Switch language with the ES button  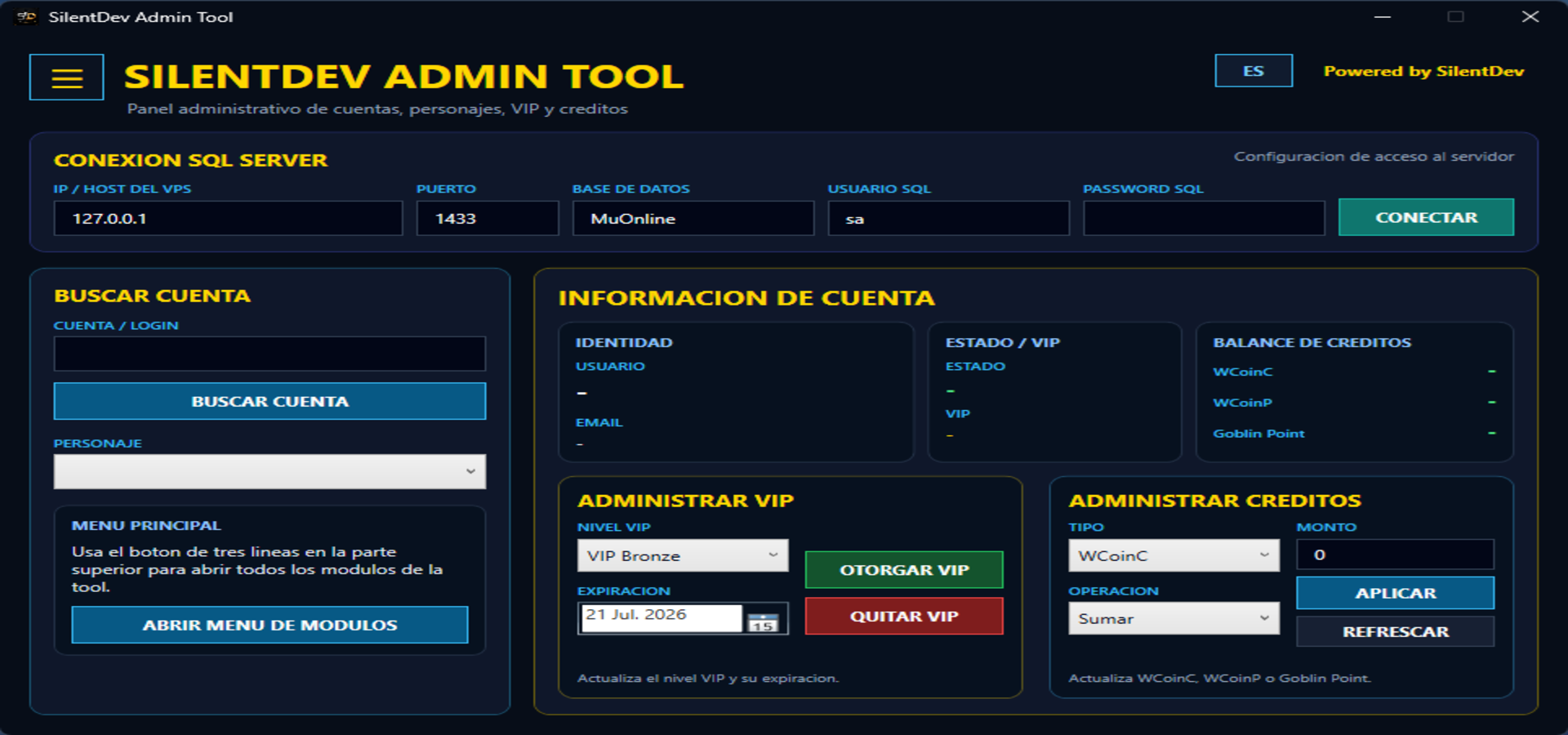(1253, 71)
